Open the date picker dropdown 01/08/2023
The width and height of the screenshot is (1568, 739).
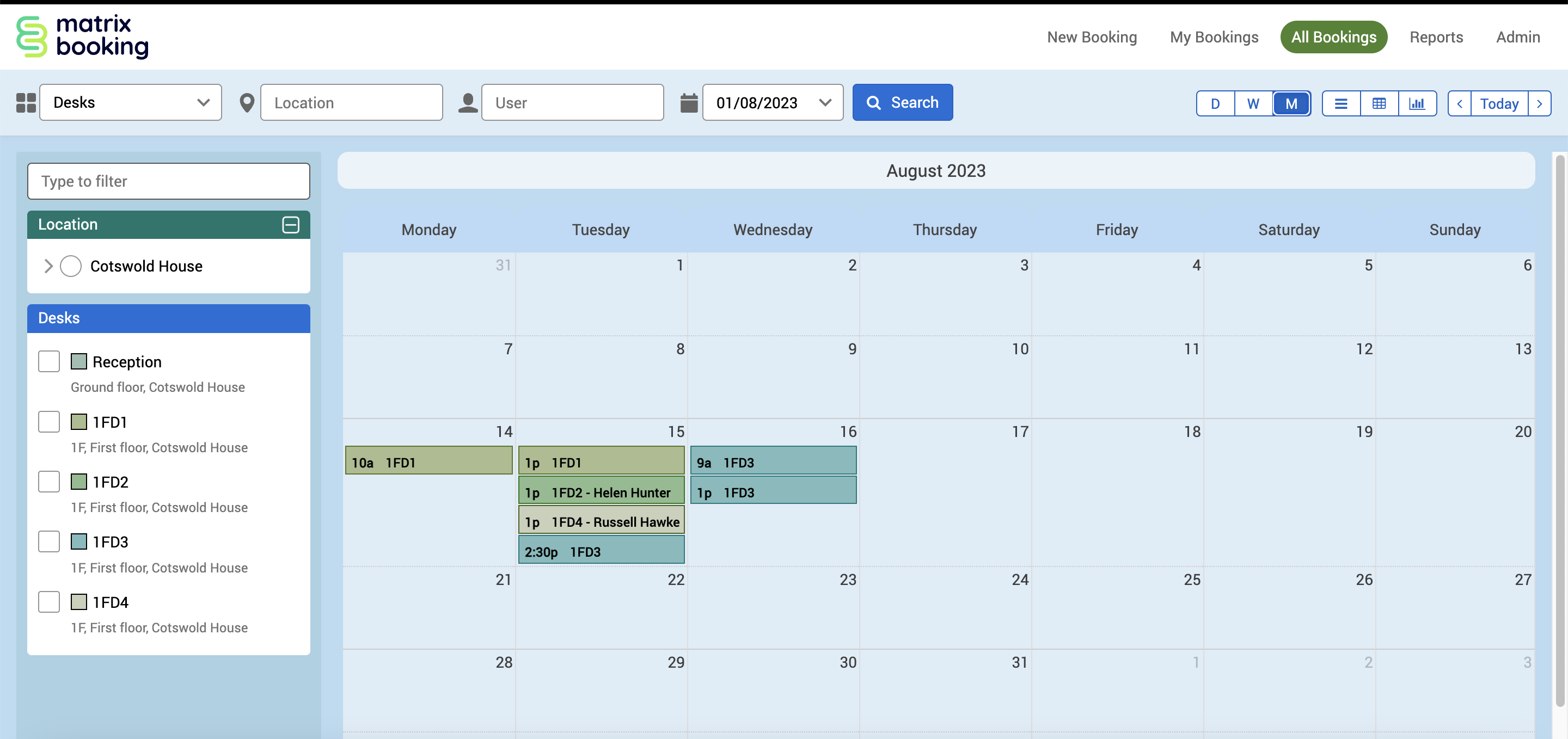(x=772, y=103)
